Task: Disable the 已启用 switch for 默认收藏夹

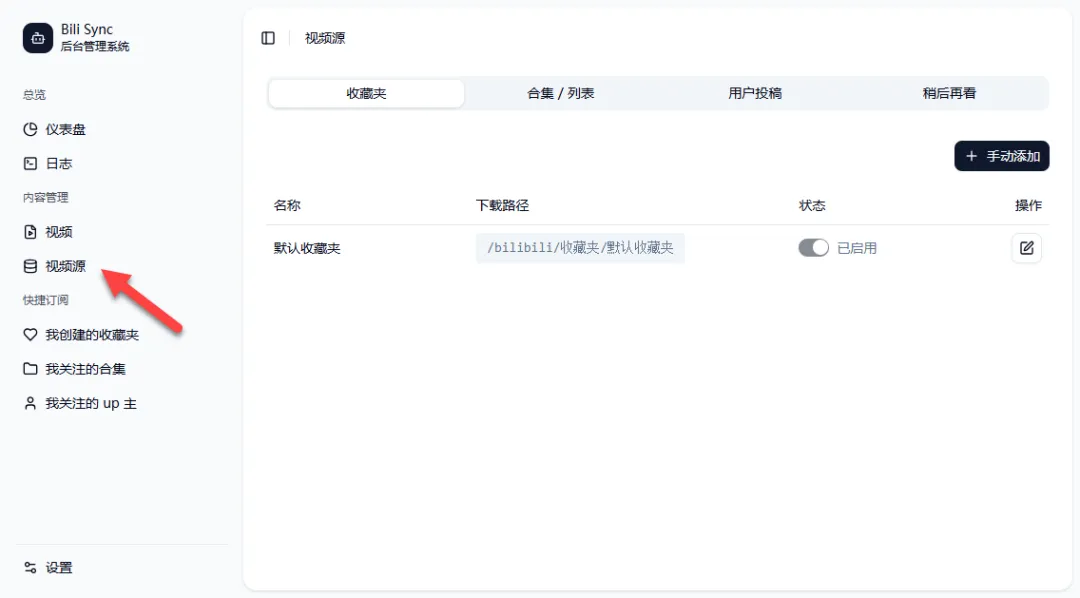Action: [x=813, y=248]
